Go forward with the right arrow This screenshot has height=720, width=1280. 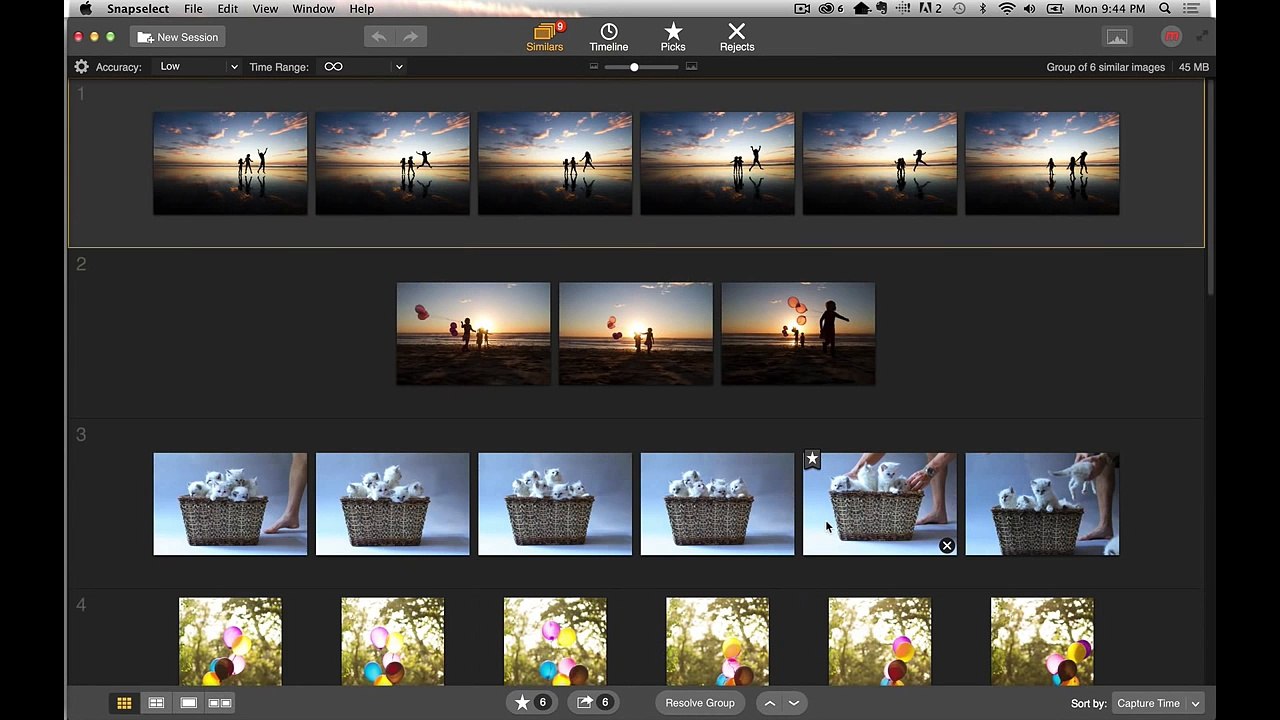[410, 37]
